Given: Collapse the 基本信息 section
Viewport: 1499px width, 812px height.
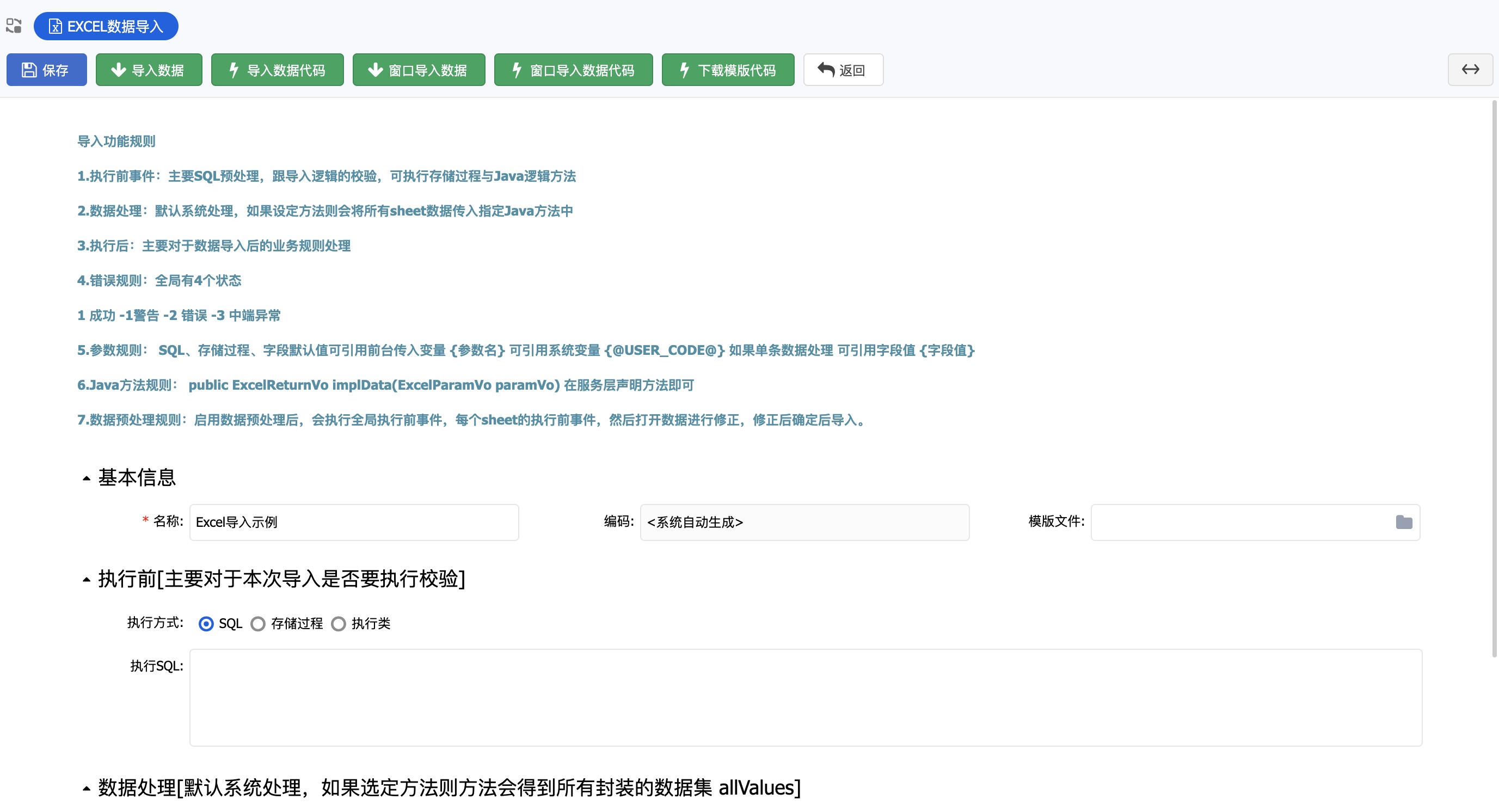Looking at the screenshot, I should (x=87, y=478).
